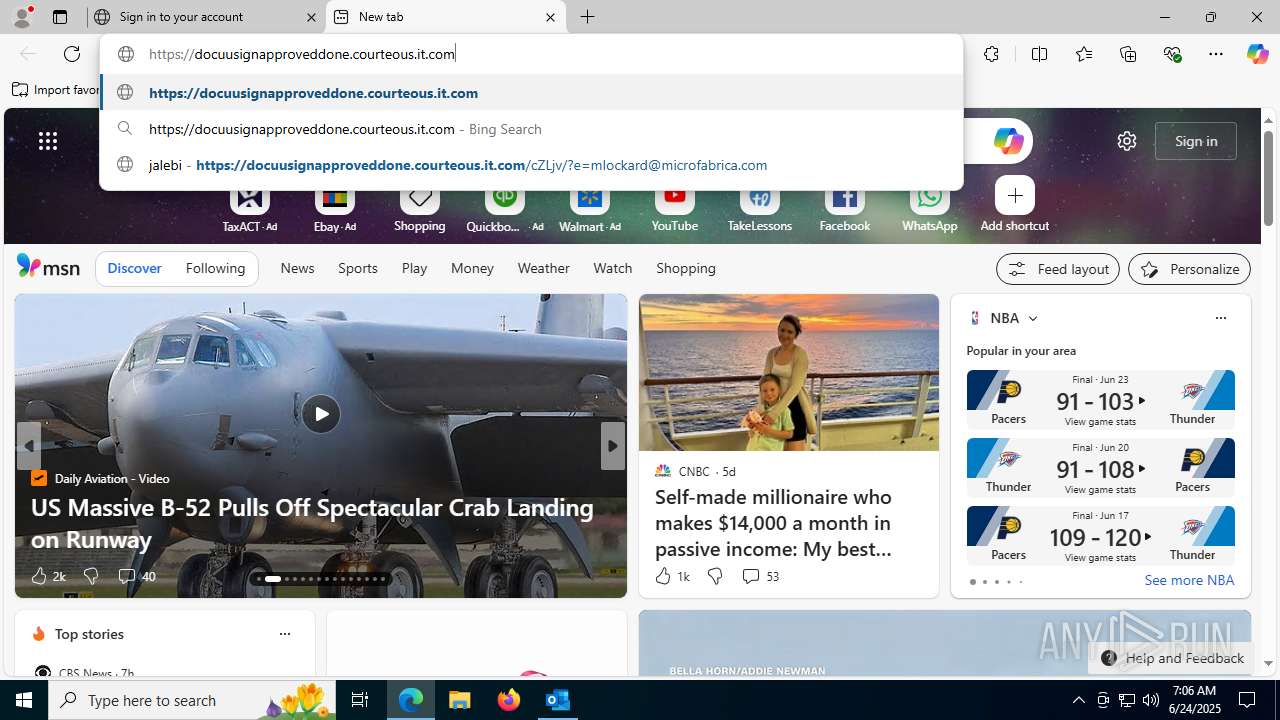Open the TakeLessons shortcut tile
Viewport: 1280px width, 720px height.
pyautogui.click(x=760, y=208)
